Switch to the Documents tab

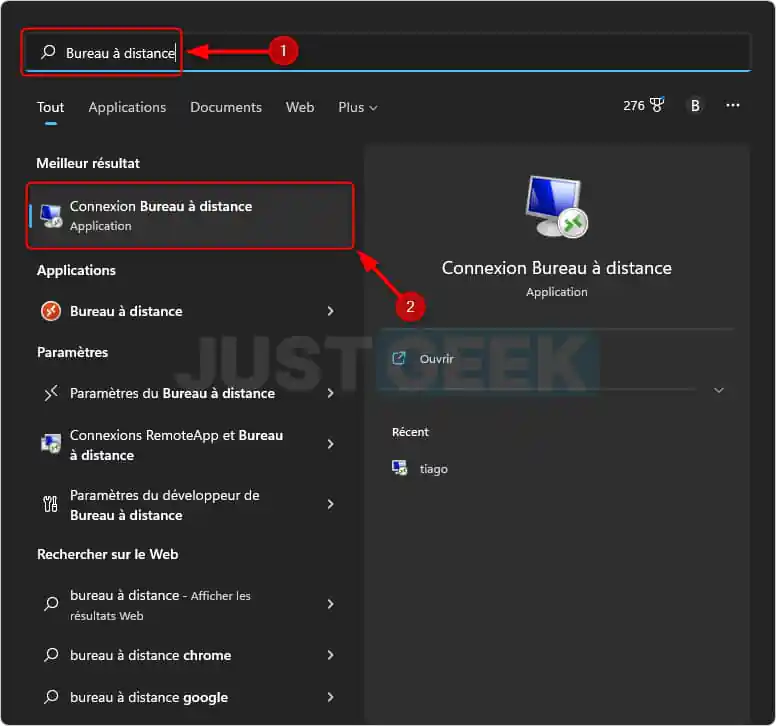click(x=226, y=107)
